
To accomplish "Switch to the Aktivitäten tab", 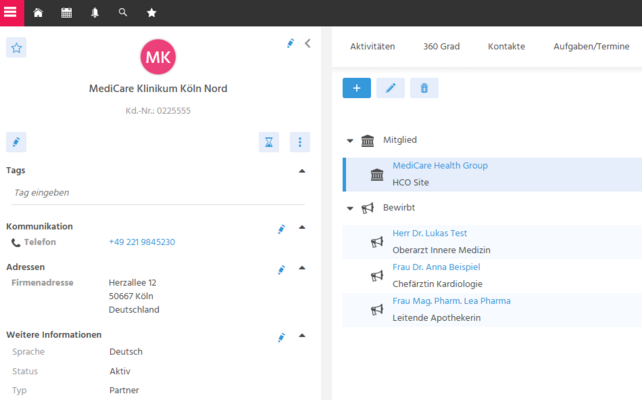I will tap(372, 47).
